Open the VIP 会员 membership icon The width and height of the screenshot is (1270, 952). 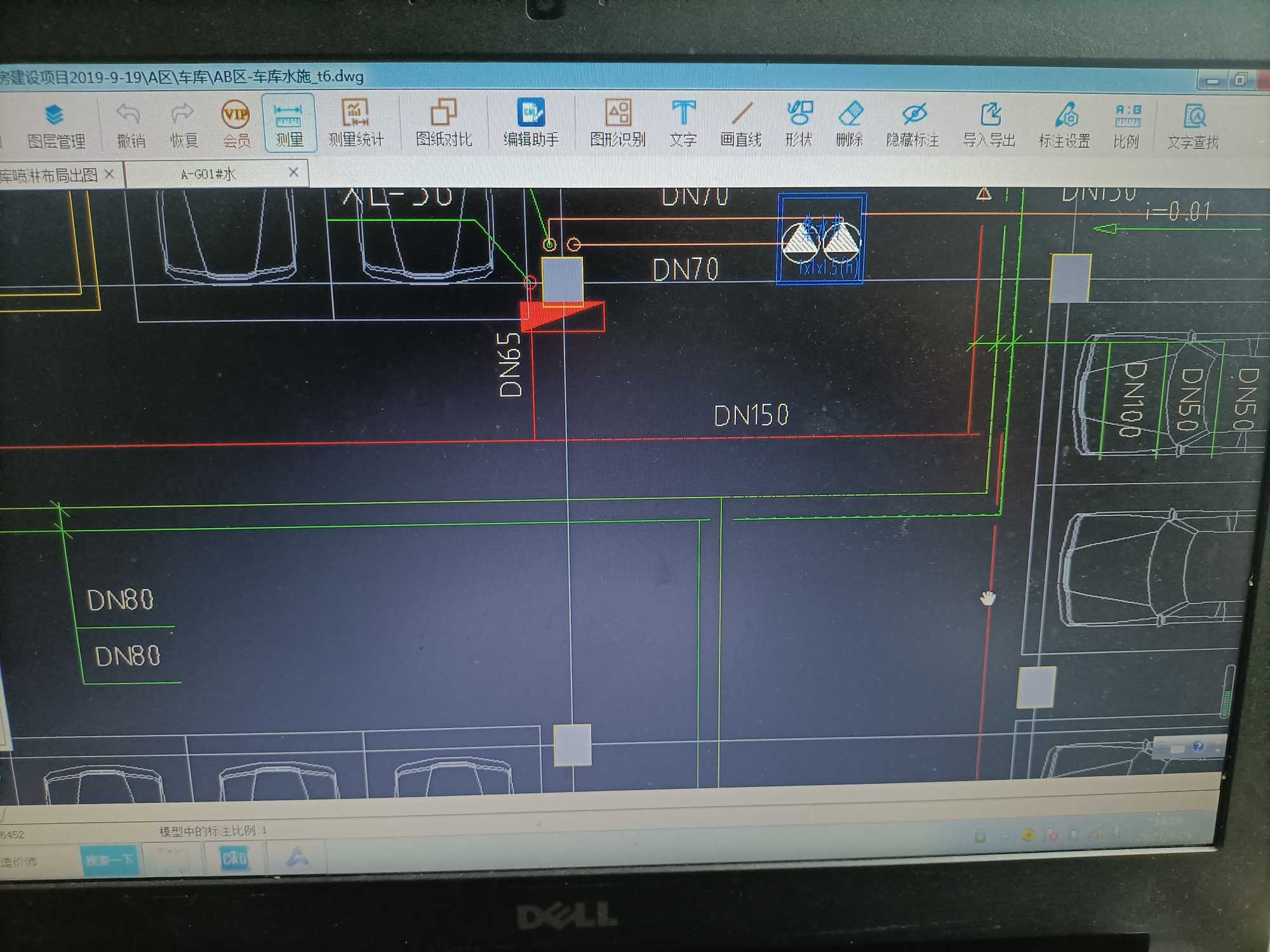click(236, 124)
